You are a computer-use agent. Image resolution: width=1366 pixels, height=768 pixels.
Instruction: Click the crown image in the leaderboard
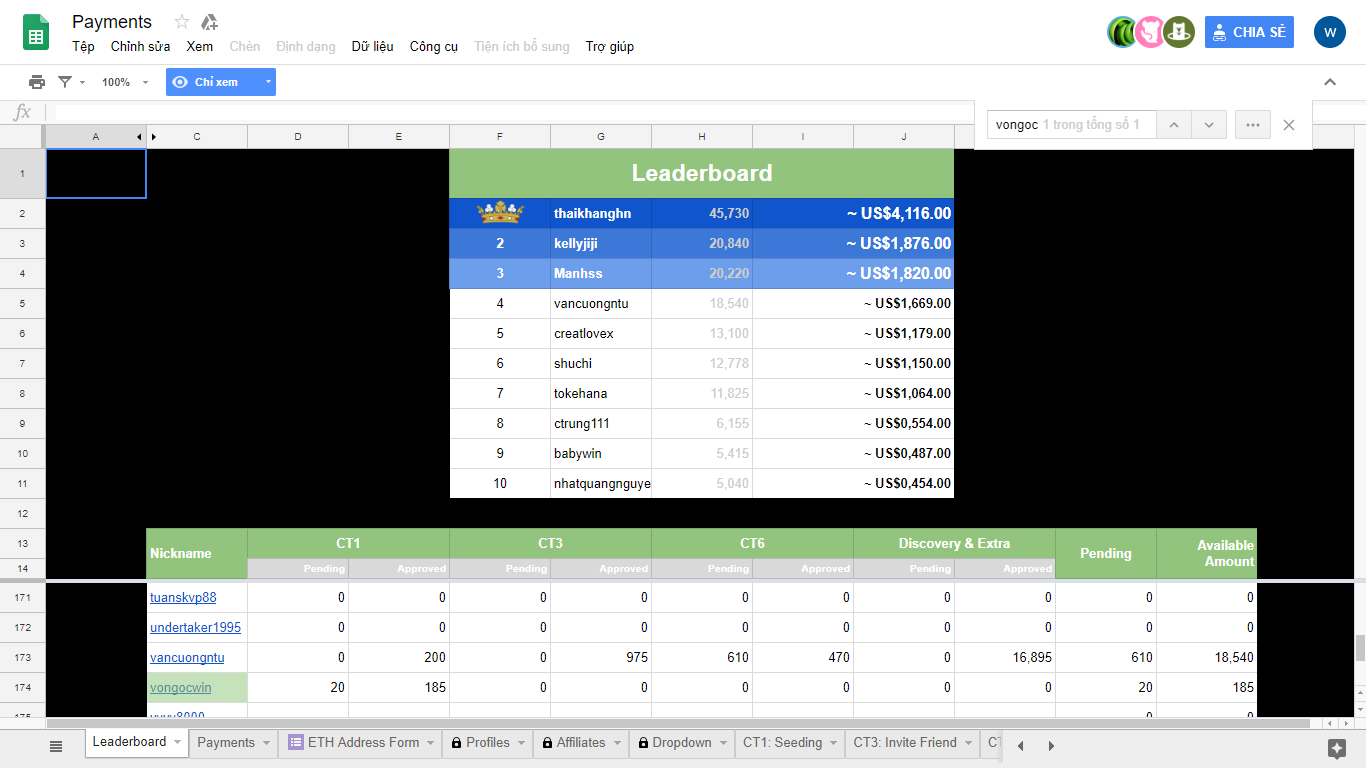pyautogui.click(x=500, y=213)
